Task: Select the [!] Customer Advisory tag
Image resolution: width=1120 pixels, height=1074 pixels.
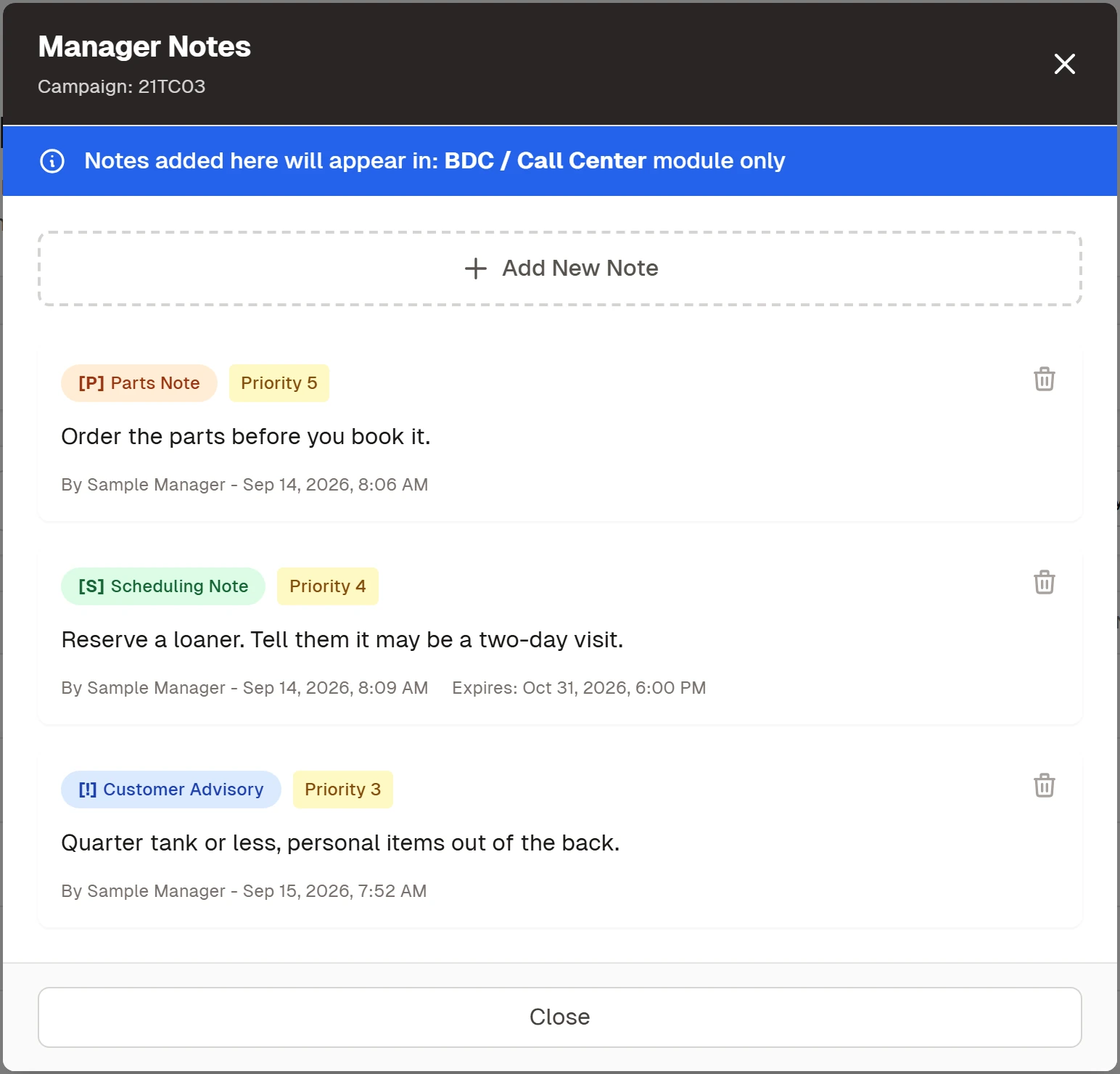Action: pyautogui.click(x=171, y=790)
